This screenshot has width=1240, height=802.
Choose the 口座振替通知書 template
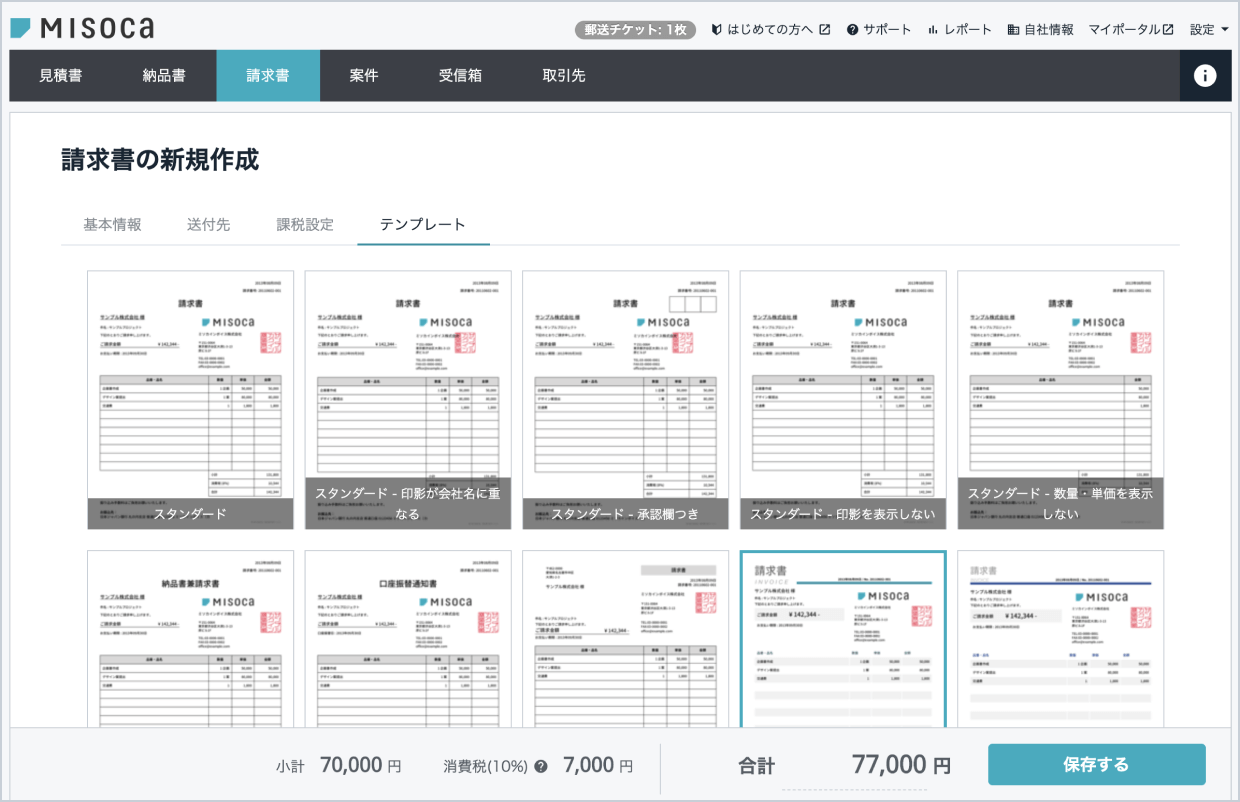coord(408,638)
